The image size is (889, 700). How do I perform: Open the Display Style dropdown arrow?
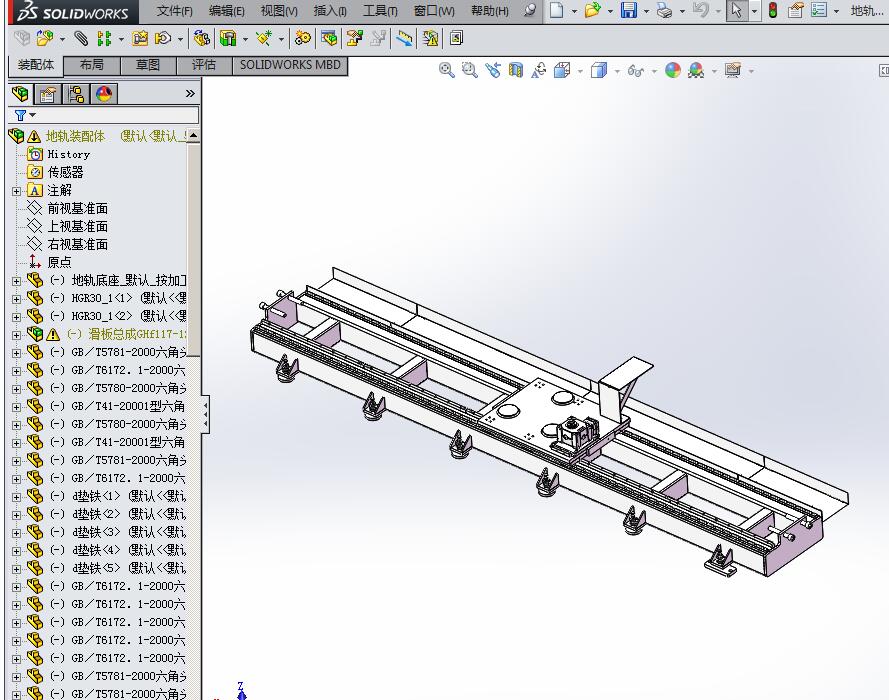click(x=617, y=71)
